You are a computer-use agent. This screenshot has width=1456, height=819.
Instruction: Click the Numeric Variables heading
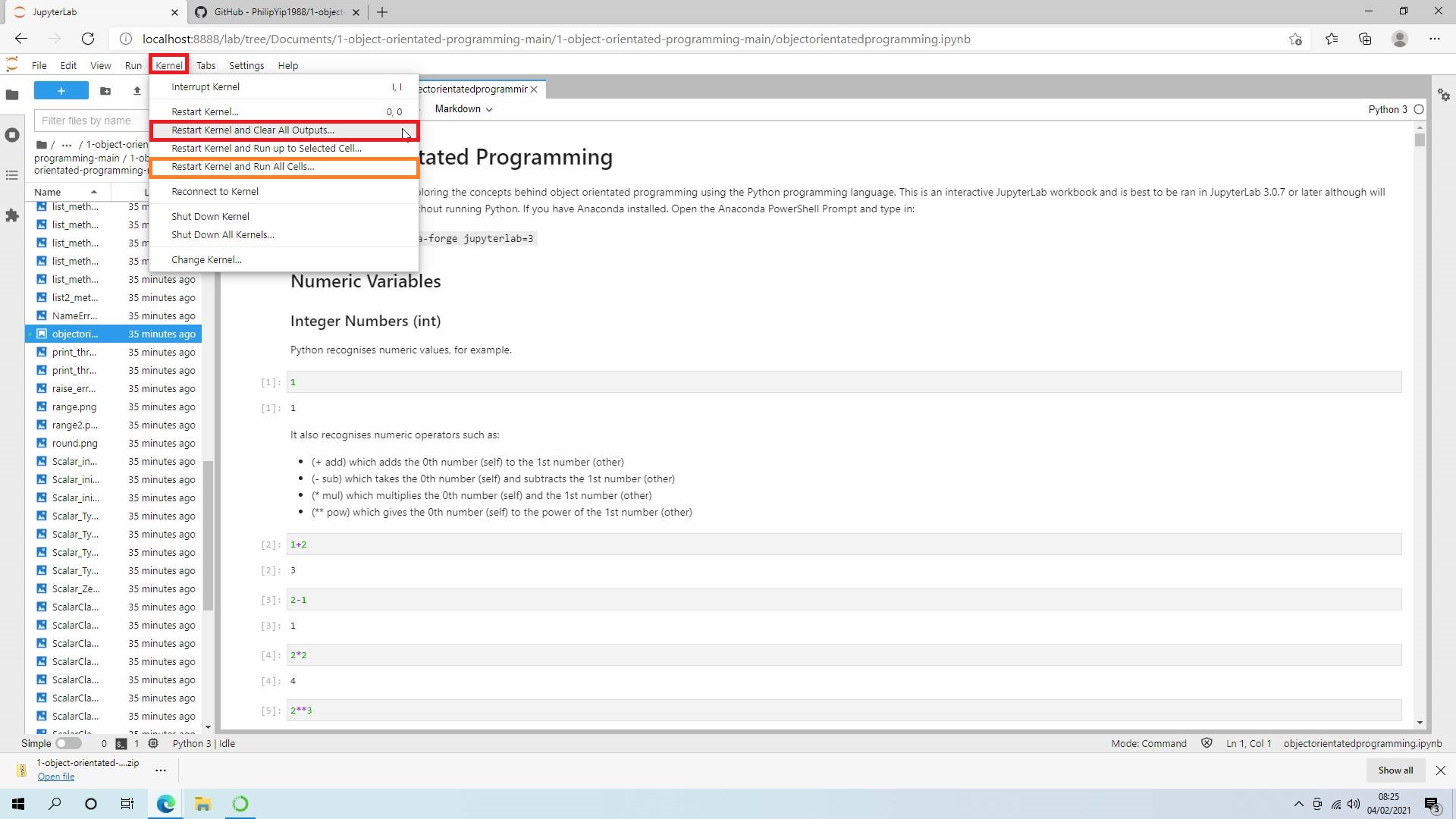coord(366,281)
